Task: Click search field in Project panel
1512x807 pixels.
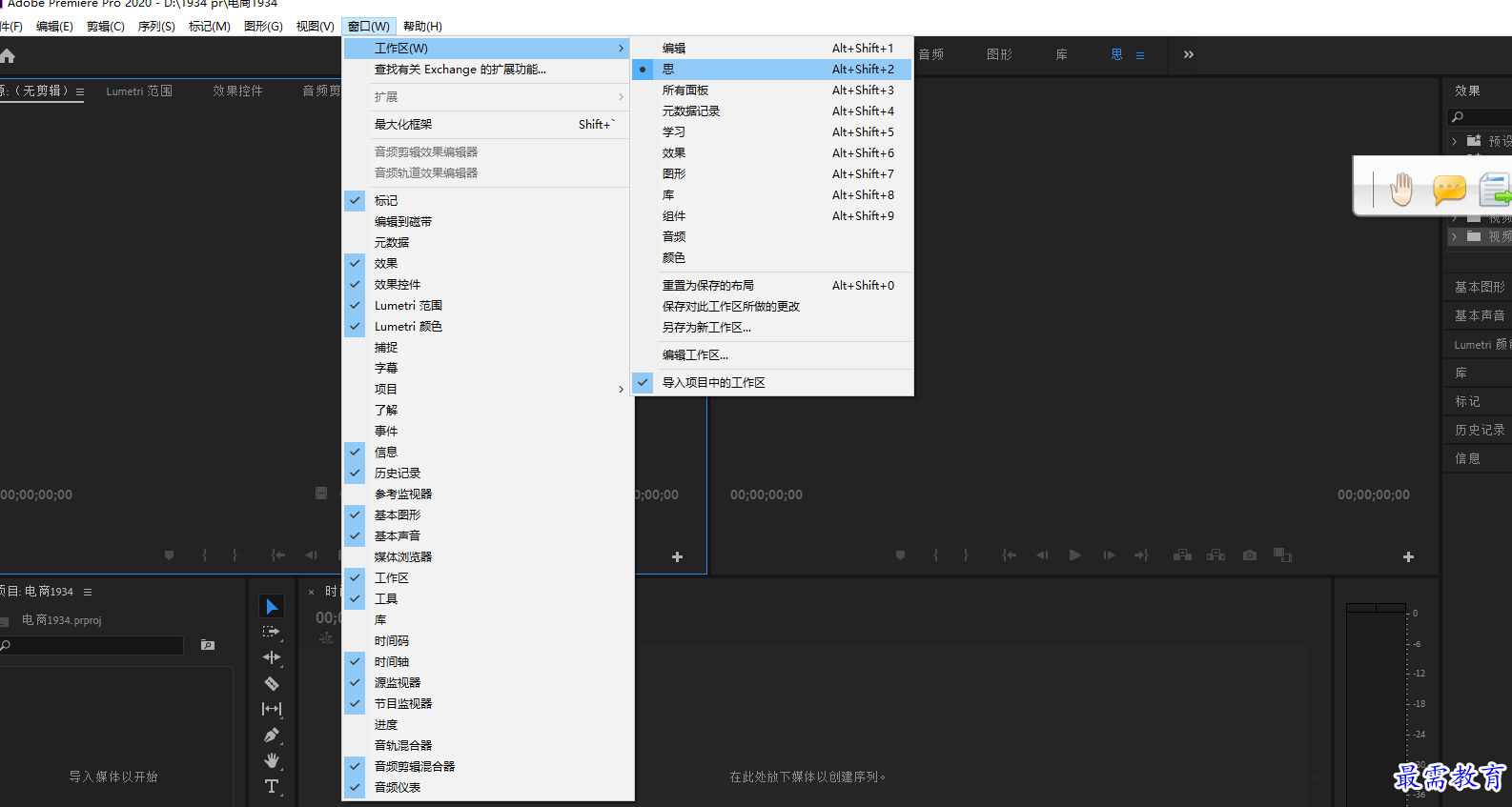Action: coord(92,645)
